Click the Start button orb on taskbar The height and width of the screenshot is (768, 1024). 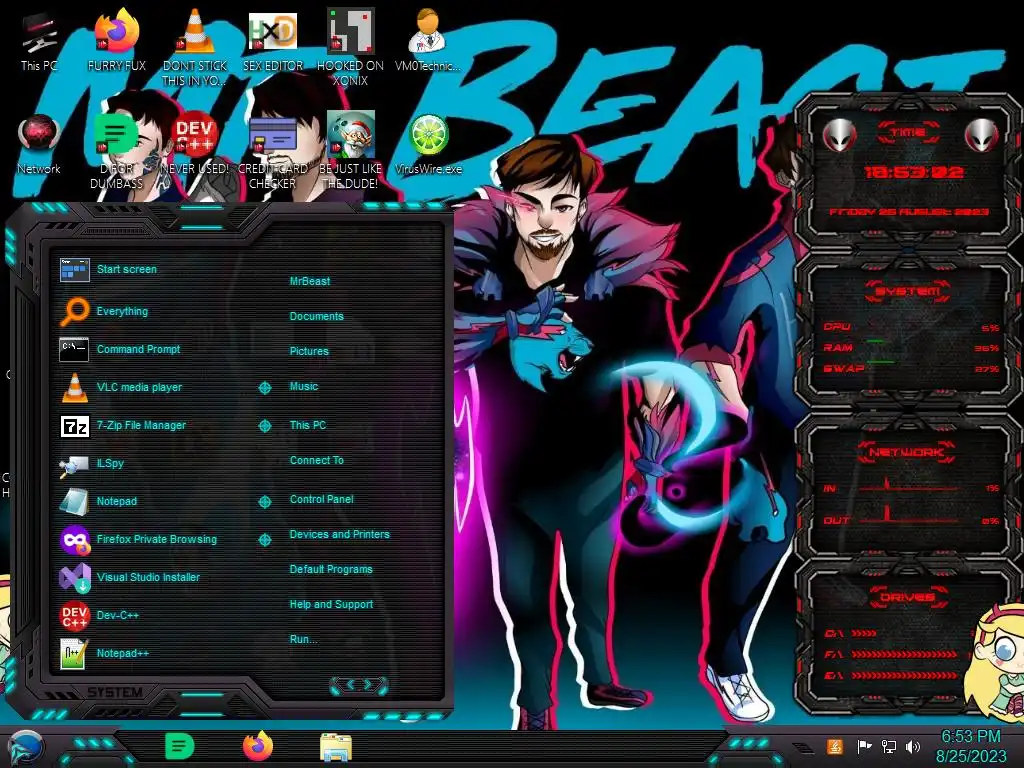(26, 748)
